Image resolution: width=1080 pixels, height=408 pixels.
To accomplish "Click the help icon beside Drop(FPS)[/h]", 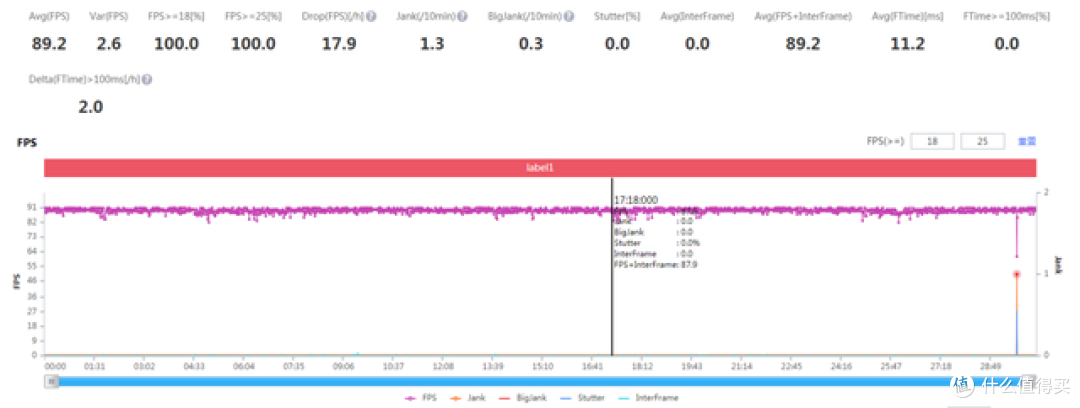I will [x=372, y=17].
